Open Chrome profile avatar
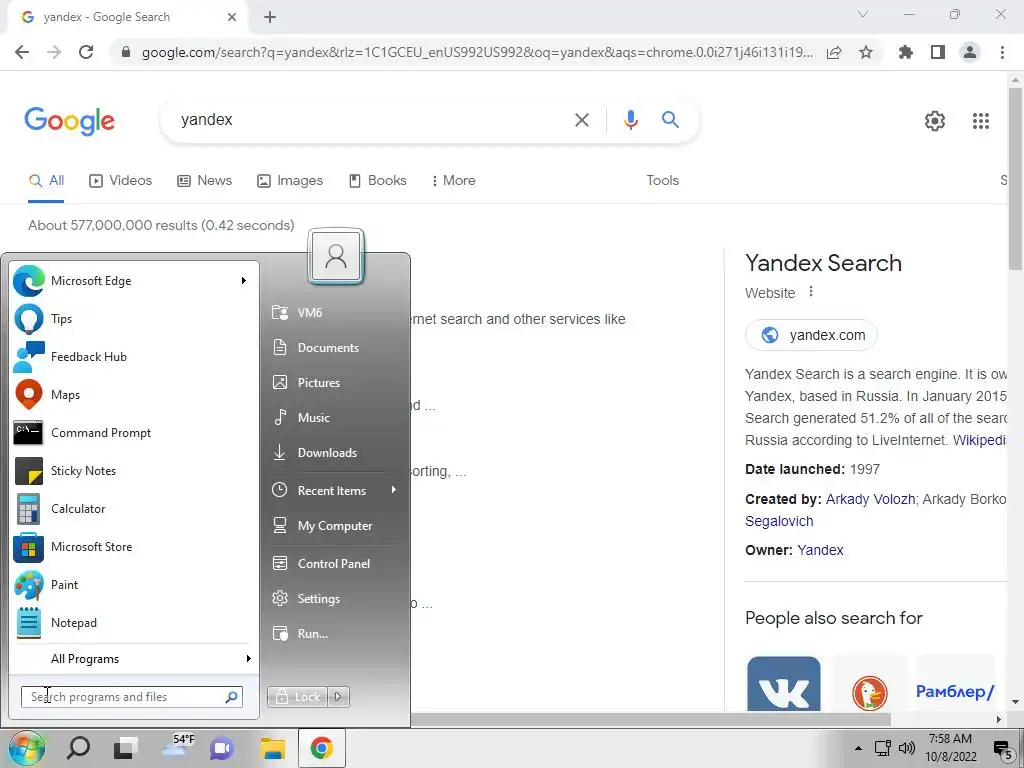1024x768 pixels. pos(970,52)
